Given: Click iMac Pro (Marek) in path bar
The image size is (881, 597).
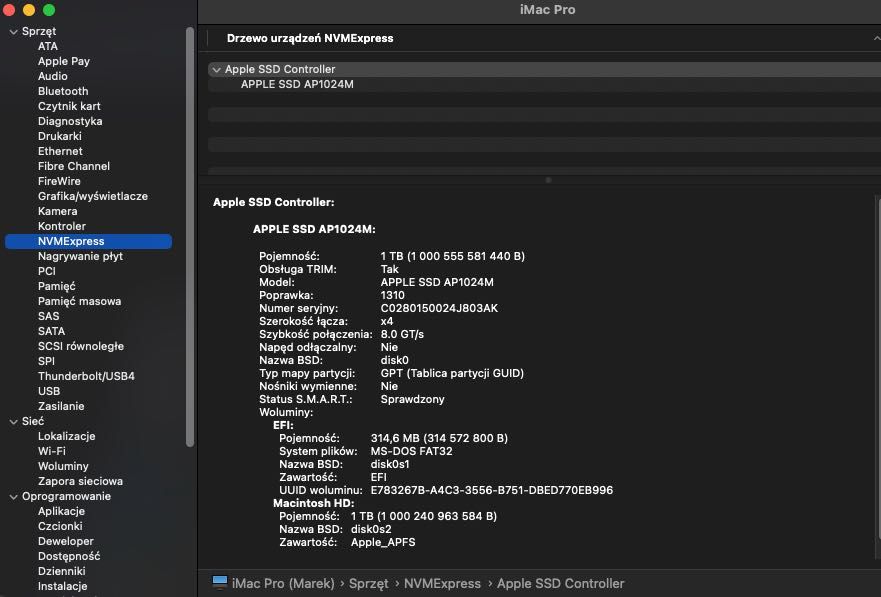Looking at the screenshot, I should click(283, 583).
